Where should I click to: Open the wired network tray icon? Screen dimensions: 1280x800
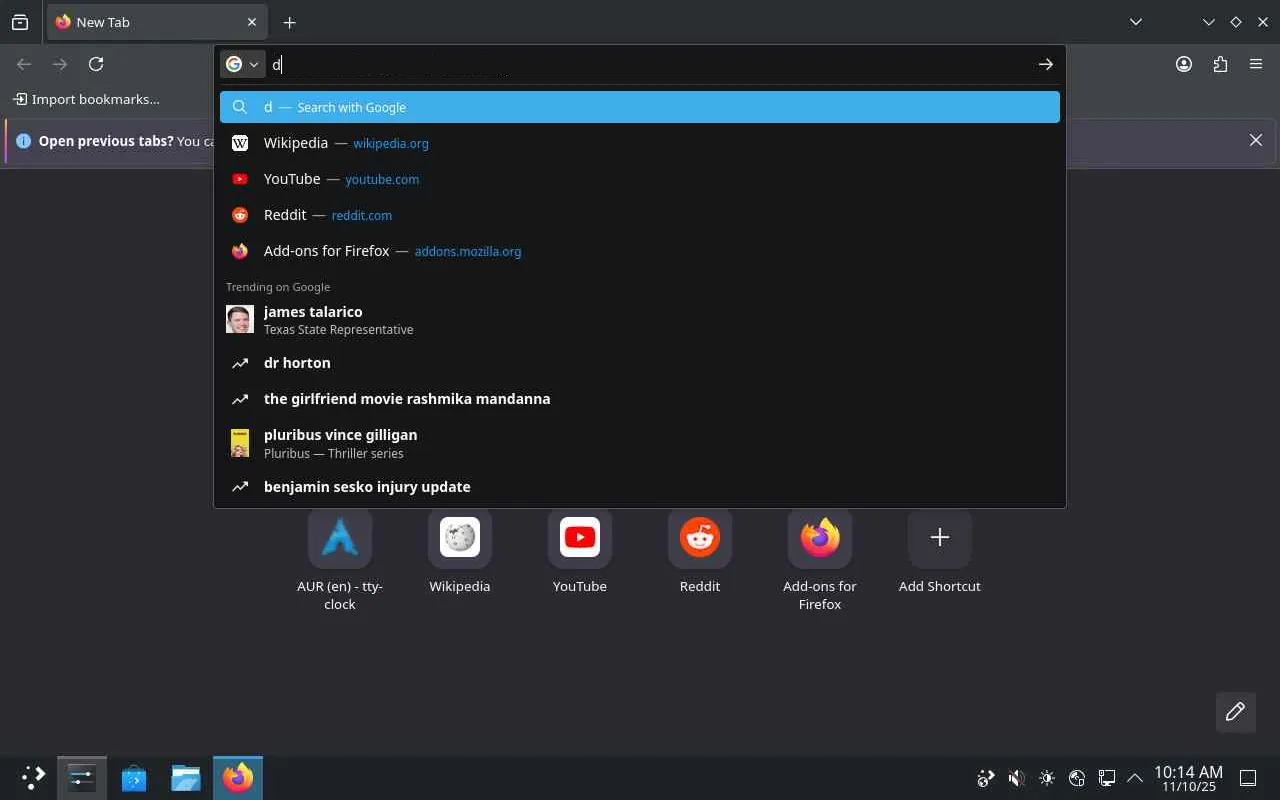pyautogui.click(x=1107, y=778)
